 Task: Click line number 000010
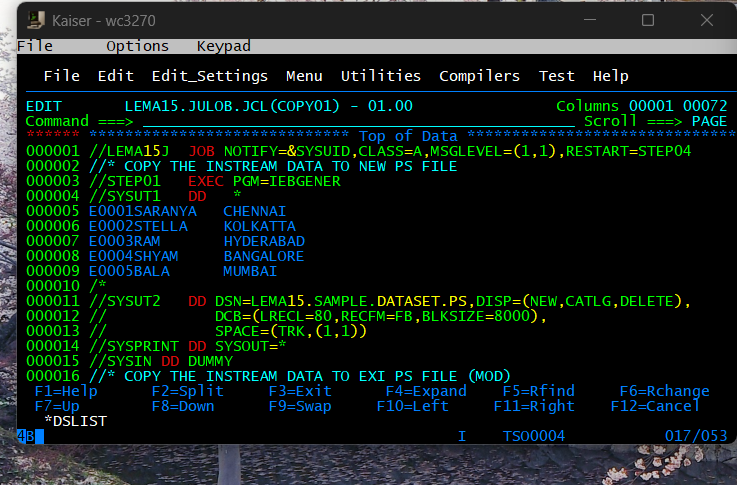(53, 286)
